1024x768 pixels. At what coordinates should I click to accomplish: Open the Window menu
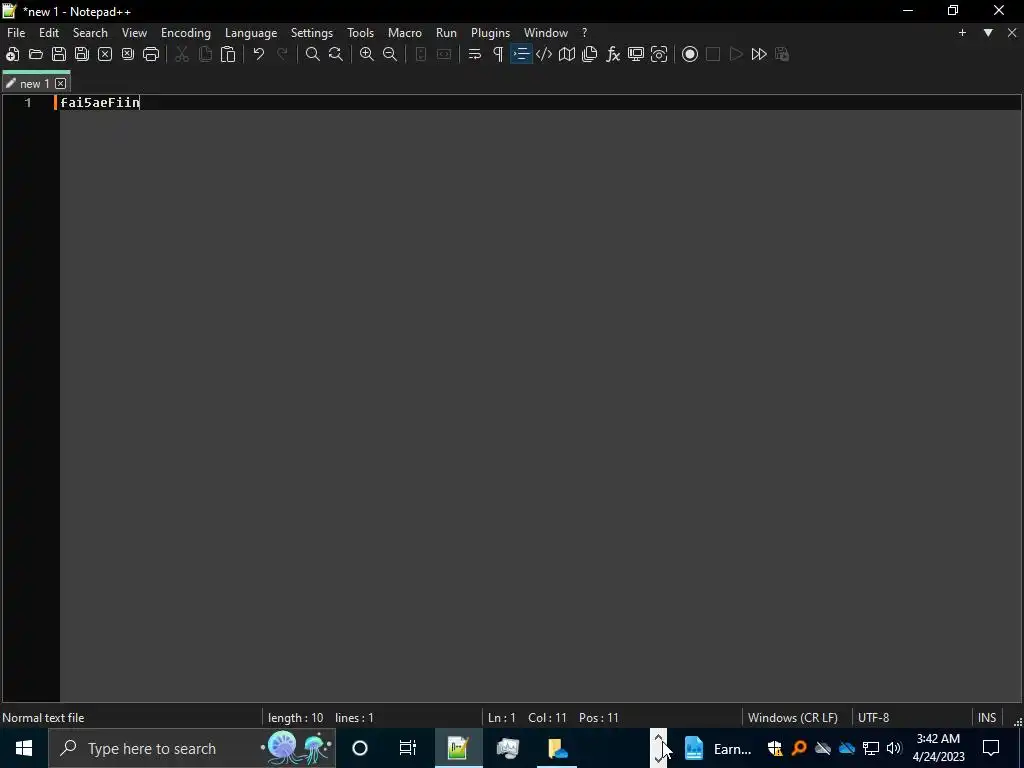click(546, 33)
